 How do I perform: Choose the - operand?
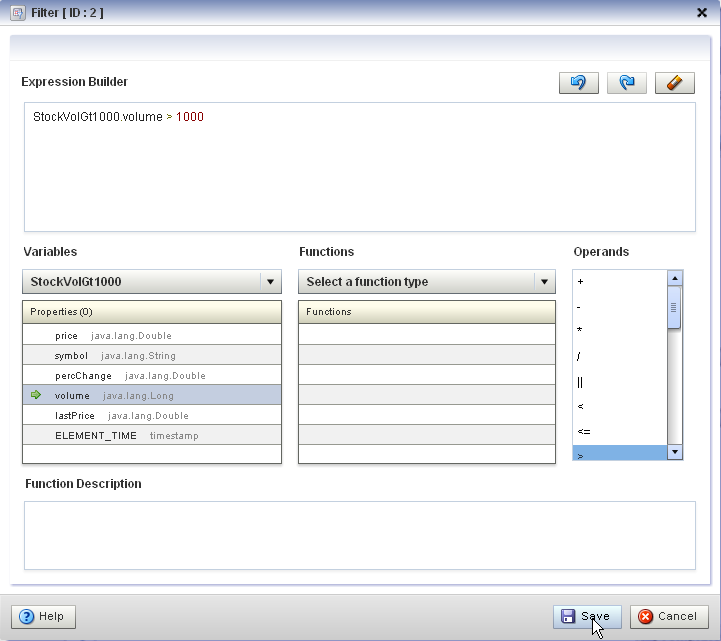(620, 307)
